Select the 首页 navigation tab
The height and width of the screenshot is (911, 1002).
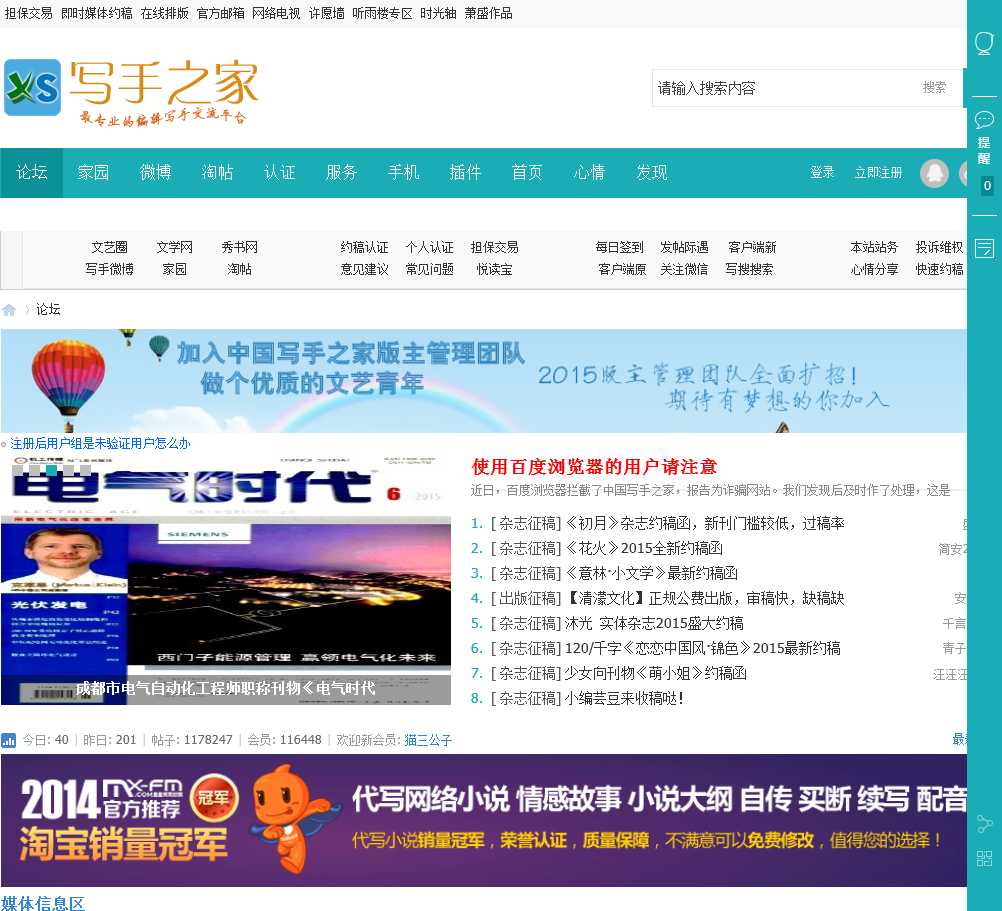(x=527, y=172)
